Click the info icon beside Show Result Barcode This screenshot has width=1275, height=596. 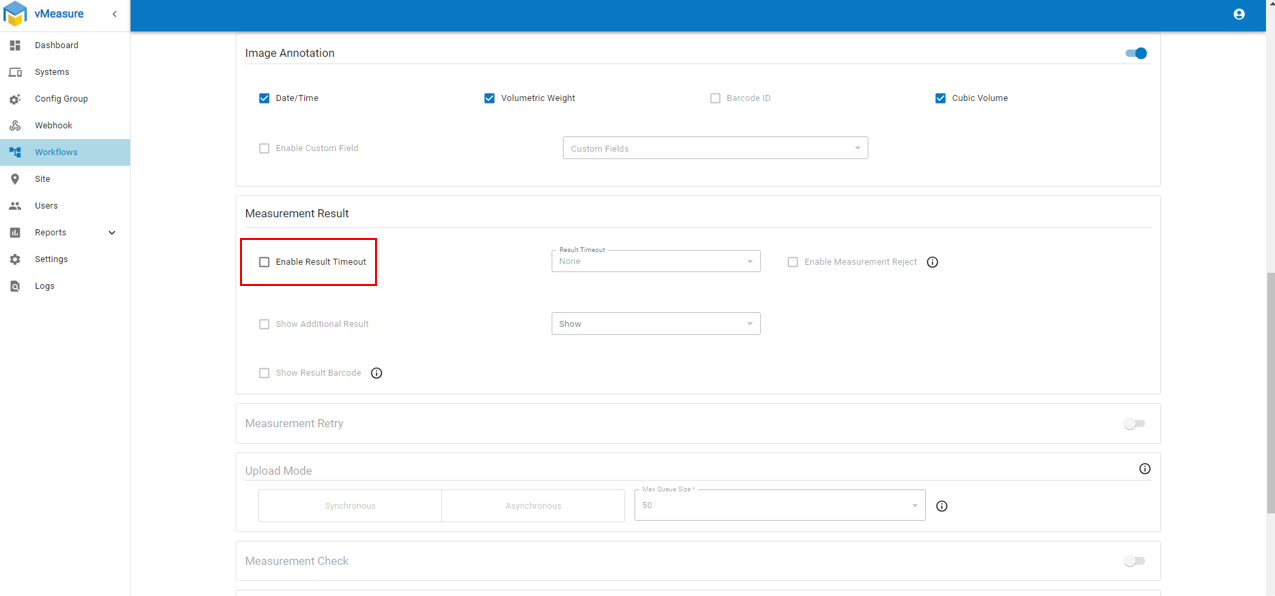(377, 373)
